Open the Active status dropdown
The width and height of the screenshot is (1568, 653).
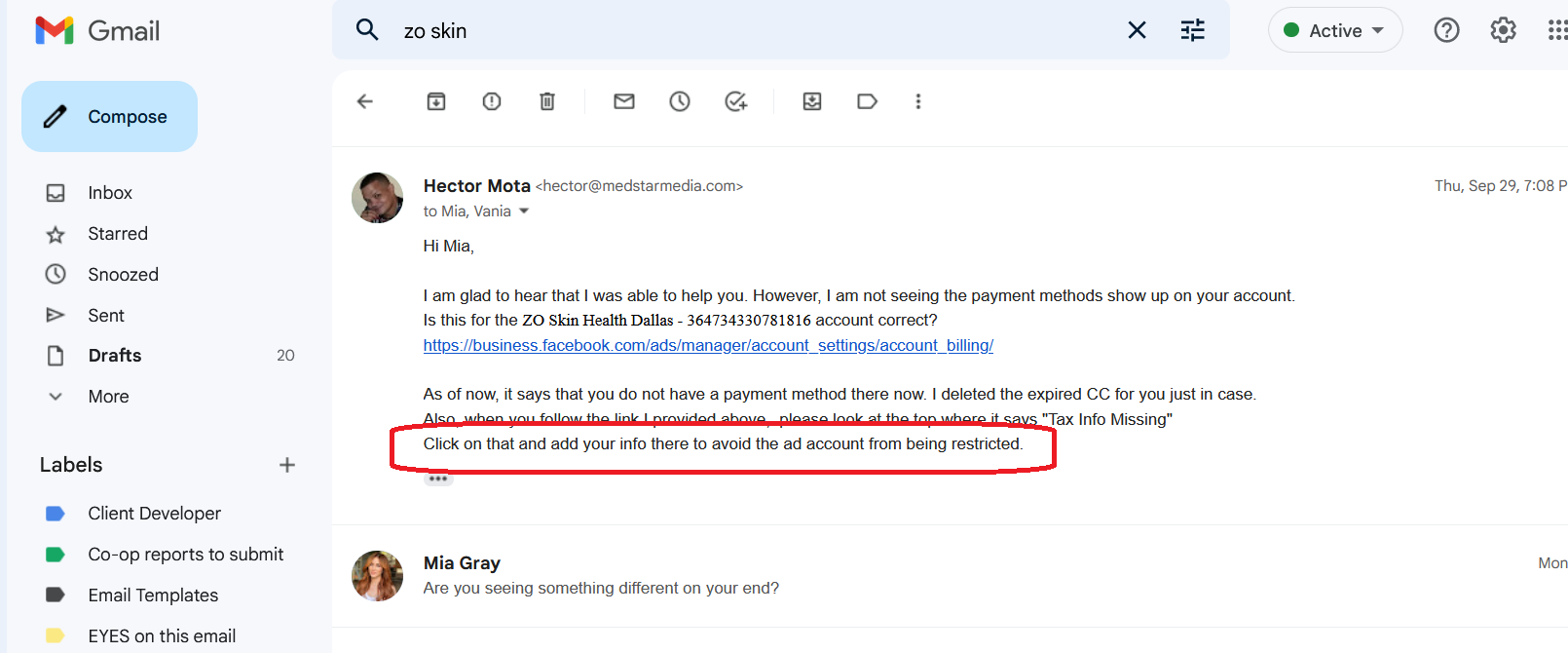tap(1335, 30)
